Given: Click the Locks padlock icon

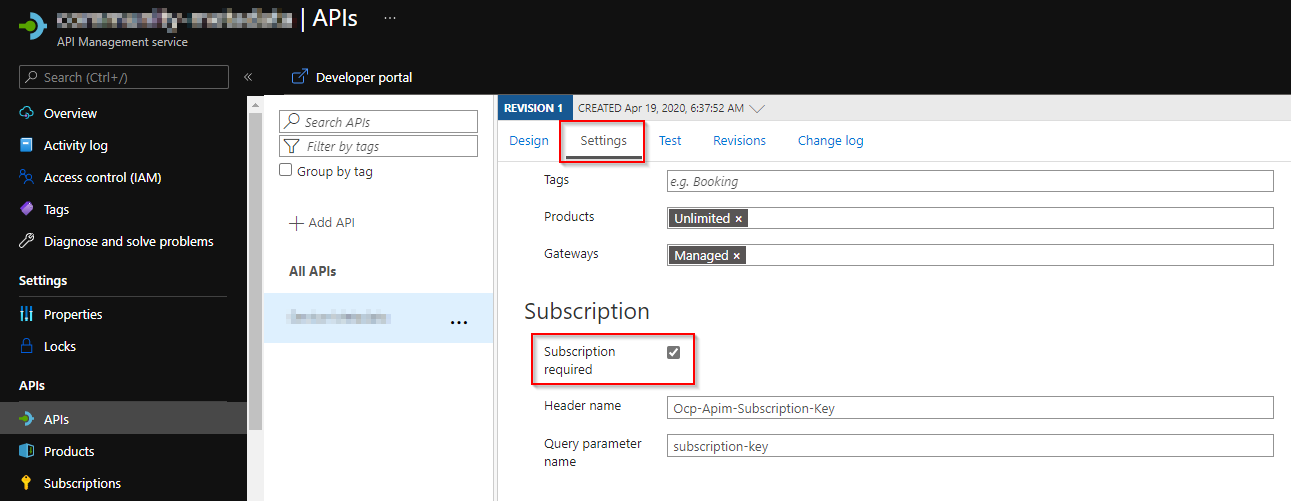Looking at the screenshot, I should tap(27, 346).
